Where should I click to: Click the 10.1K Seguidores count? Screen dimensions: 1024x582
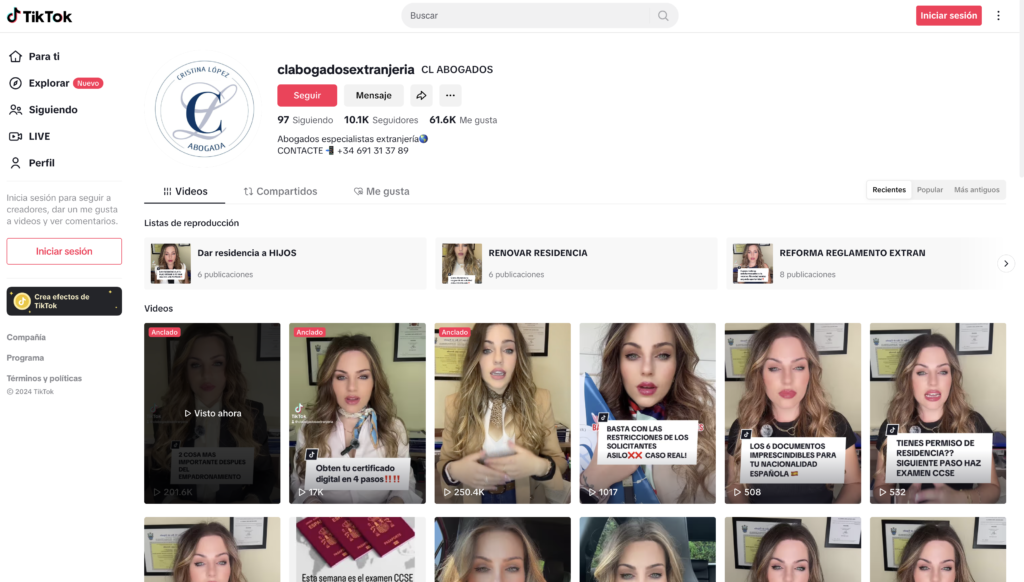tap(381, 120)
